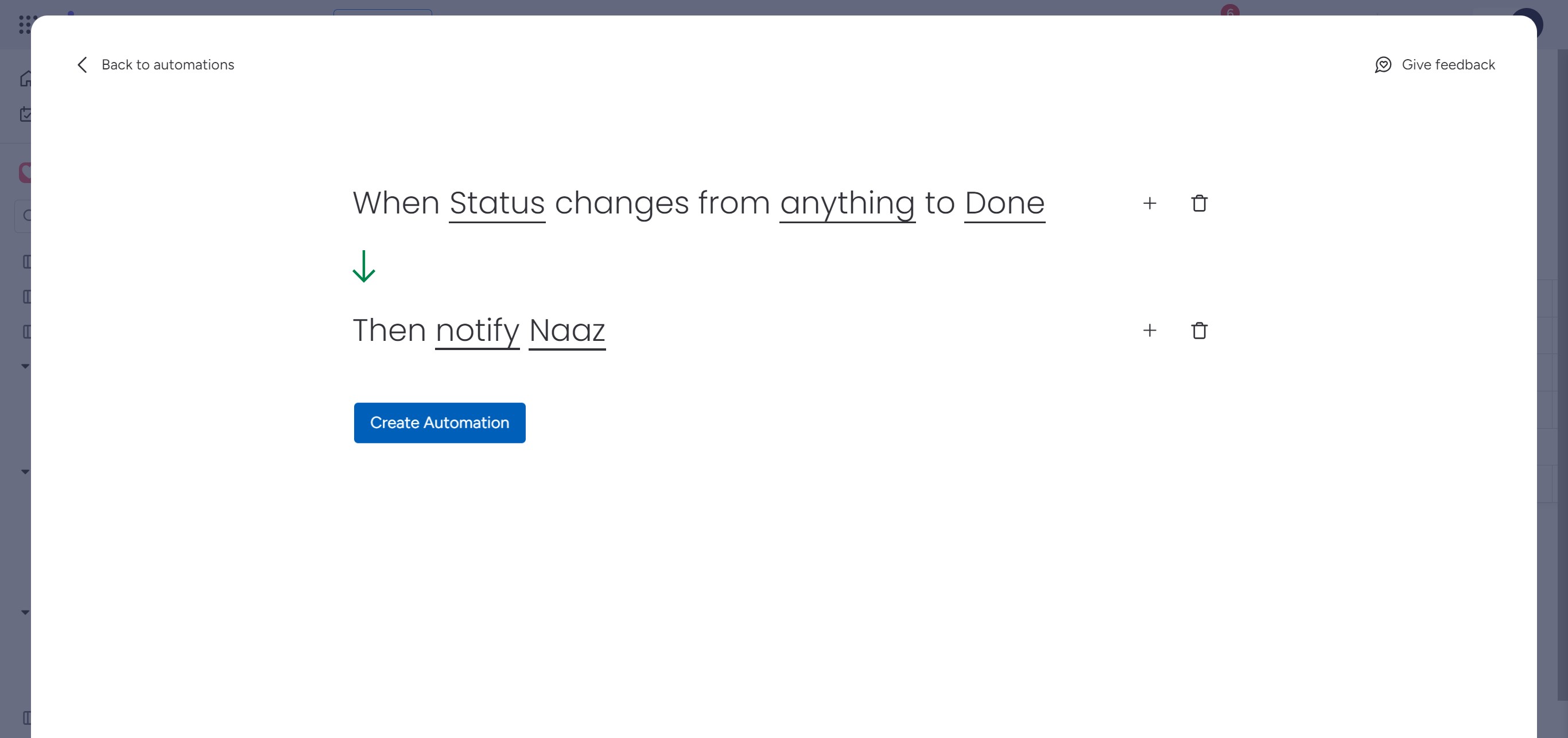Open the apps grid icon in the top-left corner
1568x738 pixels.
(26, 24)
